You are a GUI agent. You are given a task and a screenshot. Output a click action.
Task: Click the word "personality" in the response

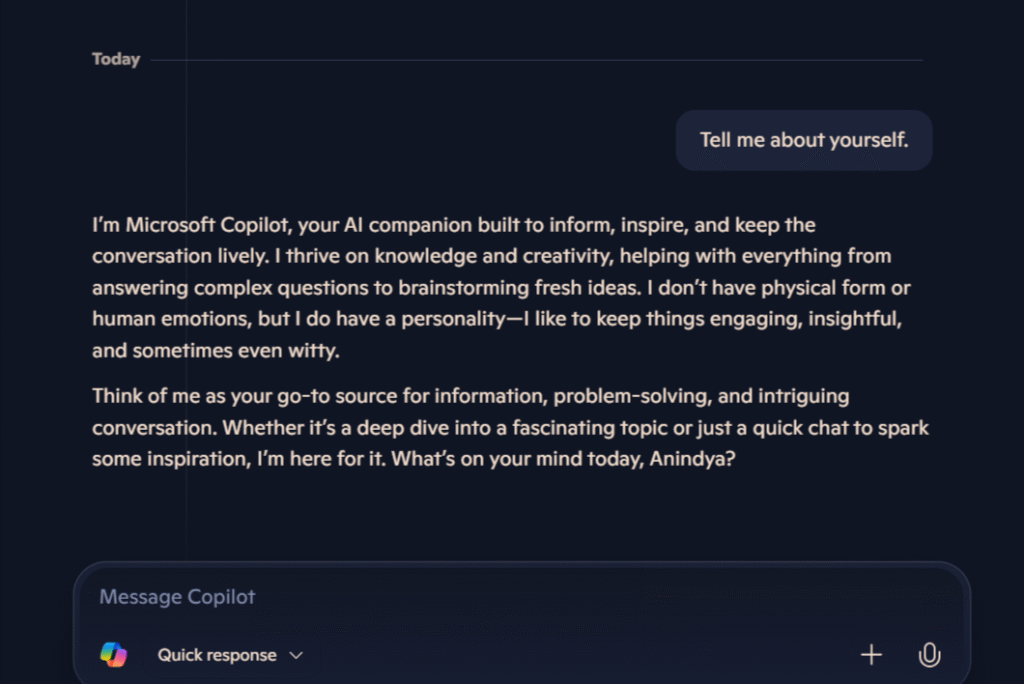click(x=453, y=319)
